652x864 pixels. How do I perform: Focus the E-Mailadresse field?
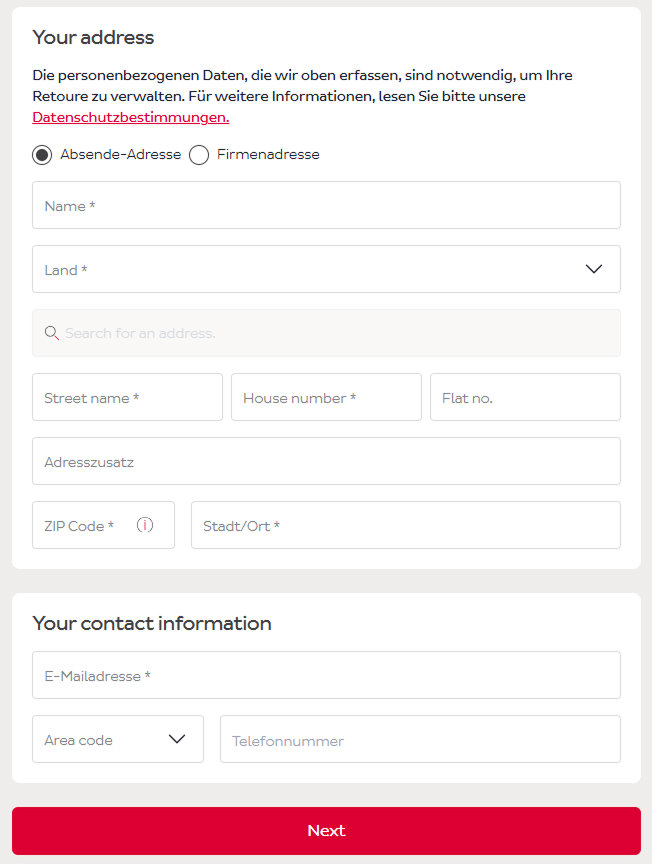[326, 675]
